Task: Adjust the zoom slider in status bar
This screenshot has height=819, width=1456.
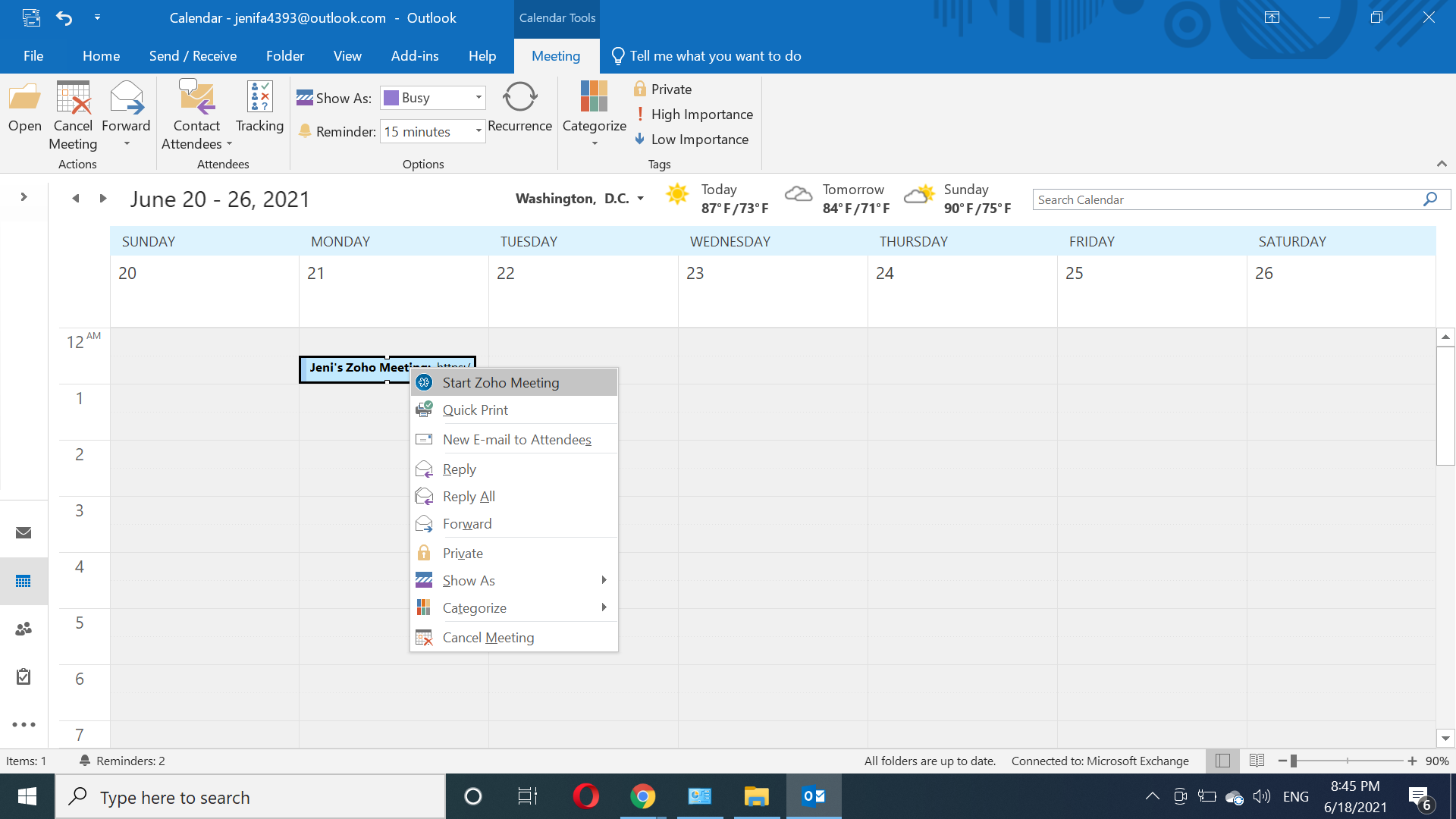Action: 1294,761
